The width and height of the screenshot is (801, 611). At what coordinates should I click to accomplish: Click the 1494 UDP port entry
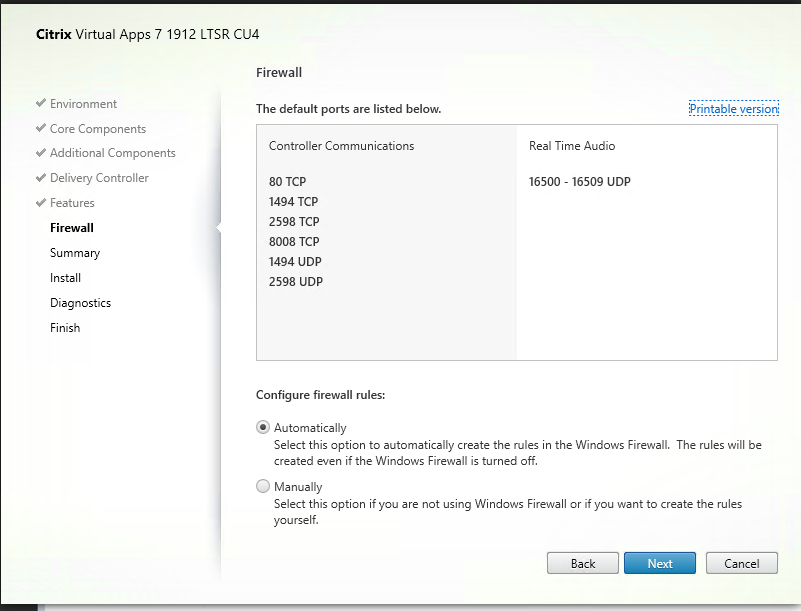point(295,262)
